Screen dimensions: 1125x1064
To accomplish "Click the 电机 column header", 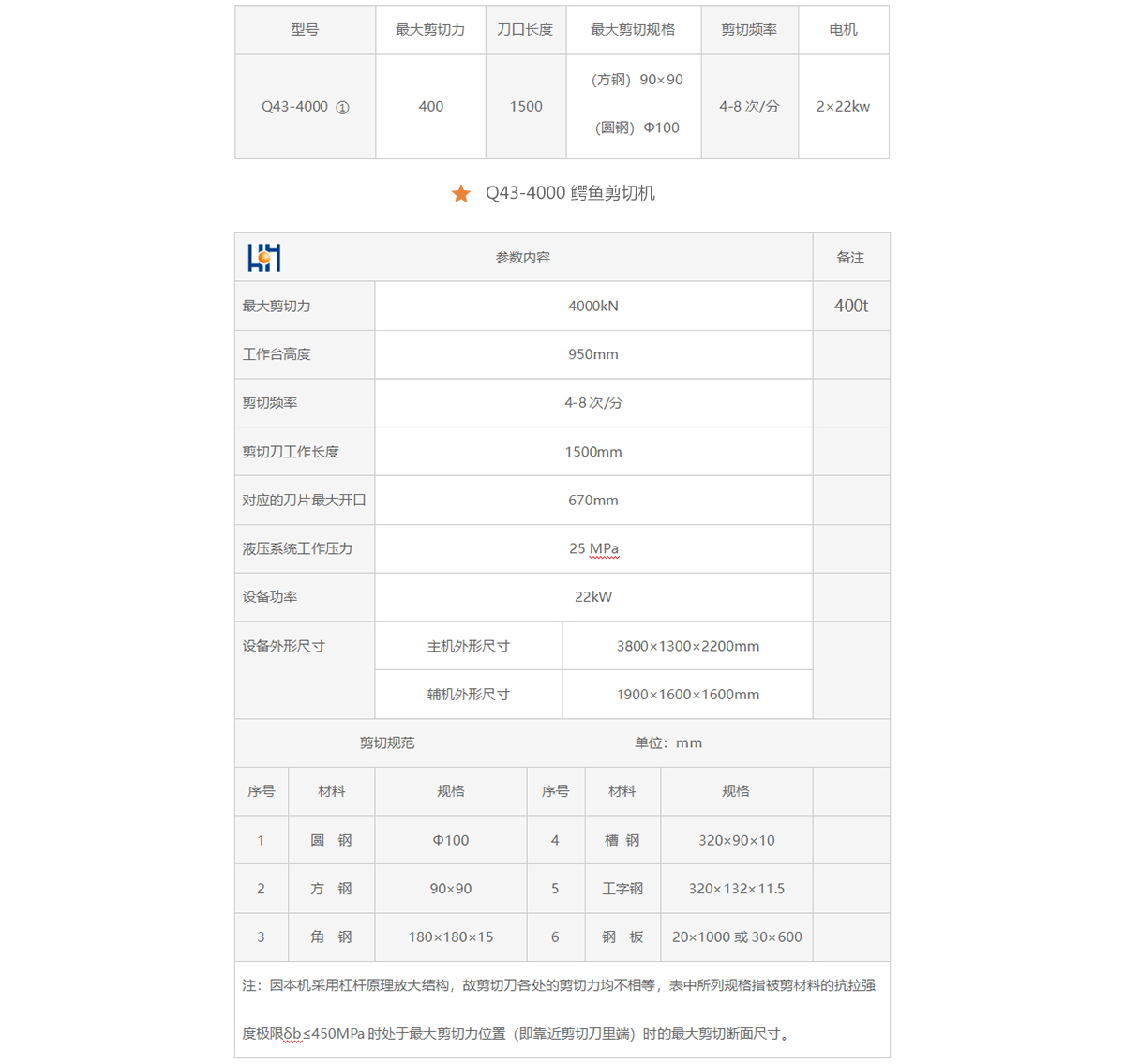I will (x=843, y=30).
